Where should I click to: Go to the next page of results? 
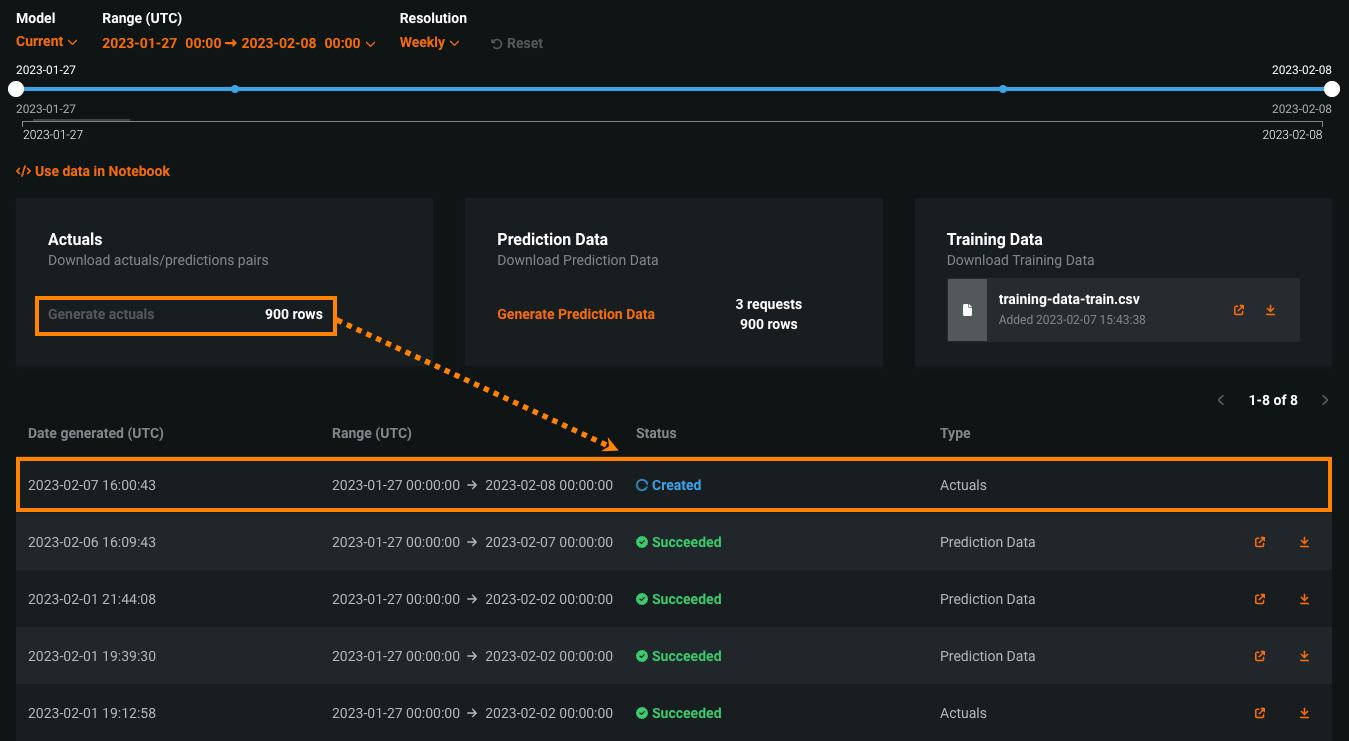pyautogui.click(x=1325, y=400)
